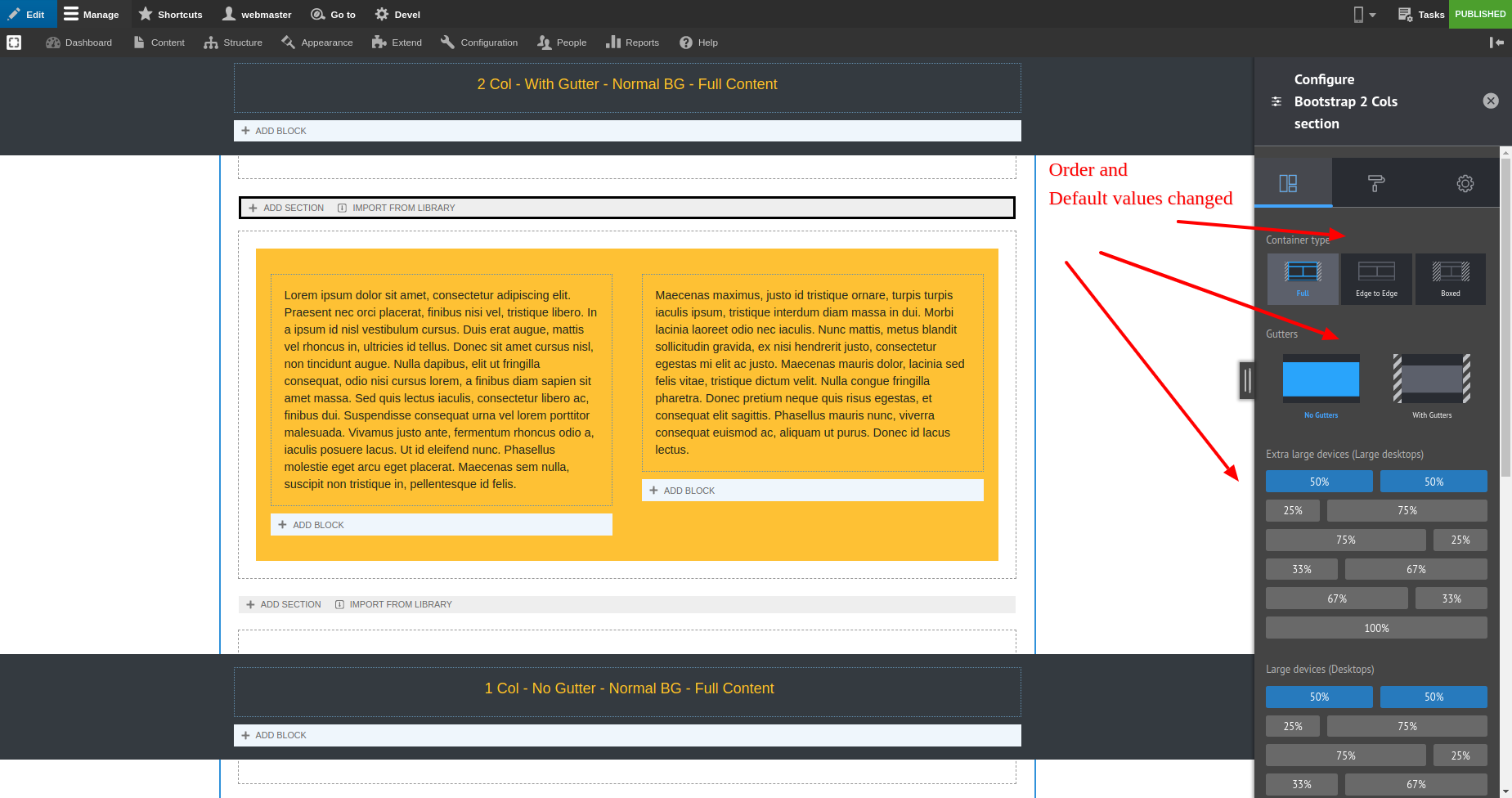Click the vertical tray handle to expand sidebar
This screenshot has width=1512, height=798.
(1246, 380)
